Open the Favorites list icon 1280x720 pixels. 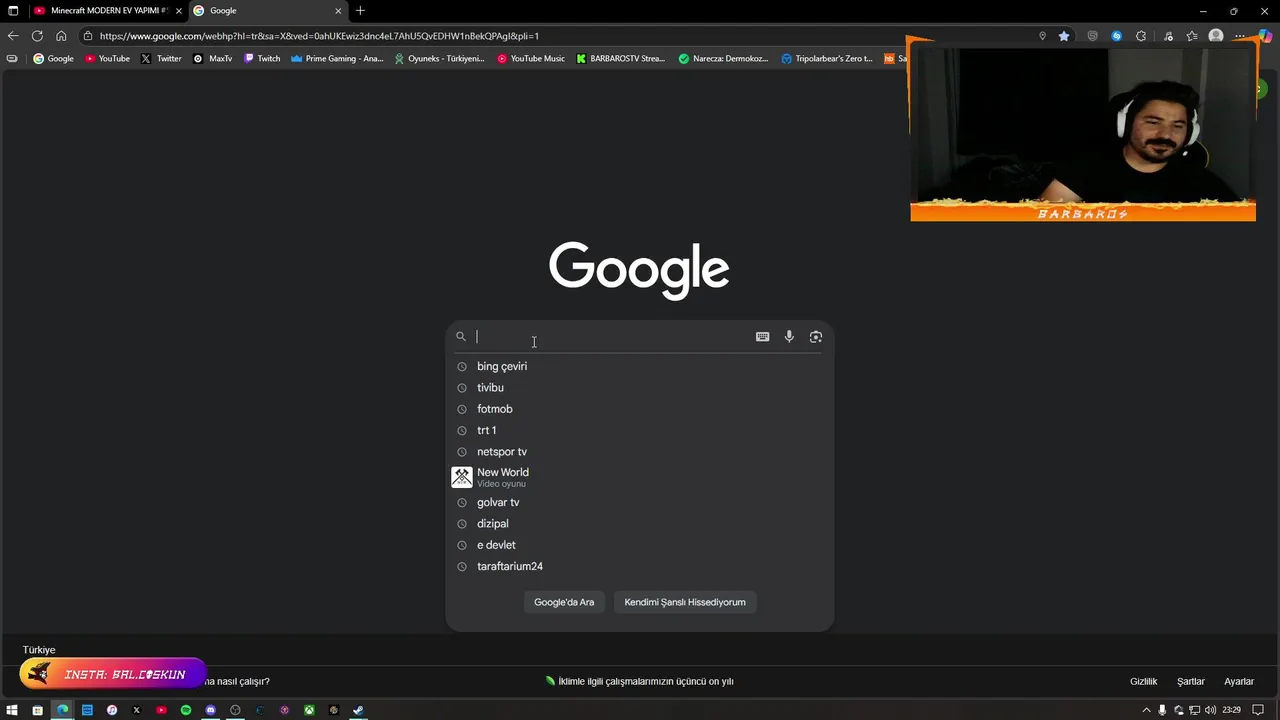pyautogui.click(x=1192, y=36)
